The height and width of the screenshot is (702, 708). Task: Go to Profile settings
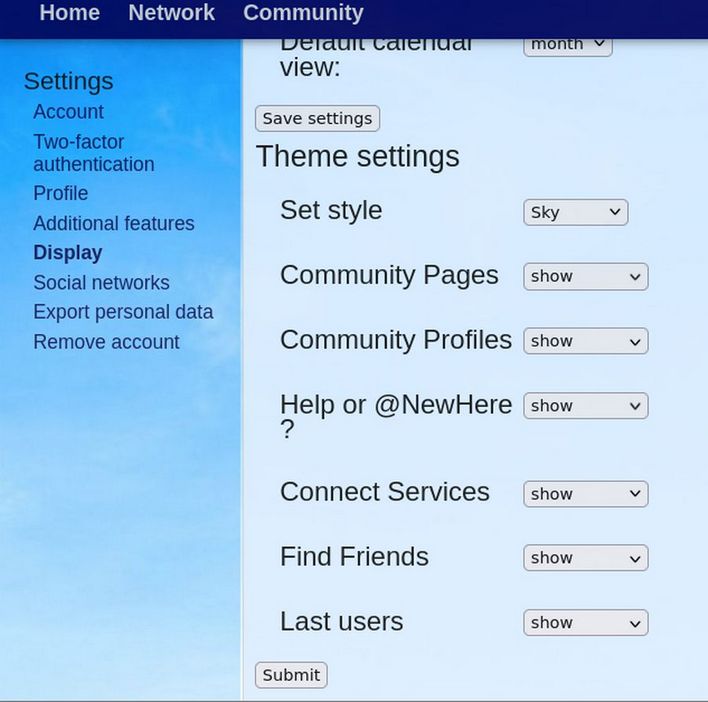60,193
